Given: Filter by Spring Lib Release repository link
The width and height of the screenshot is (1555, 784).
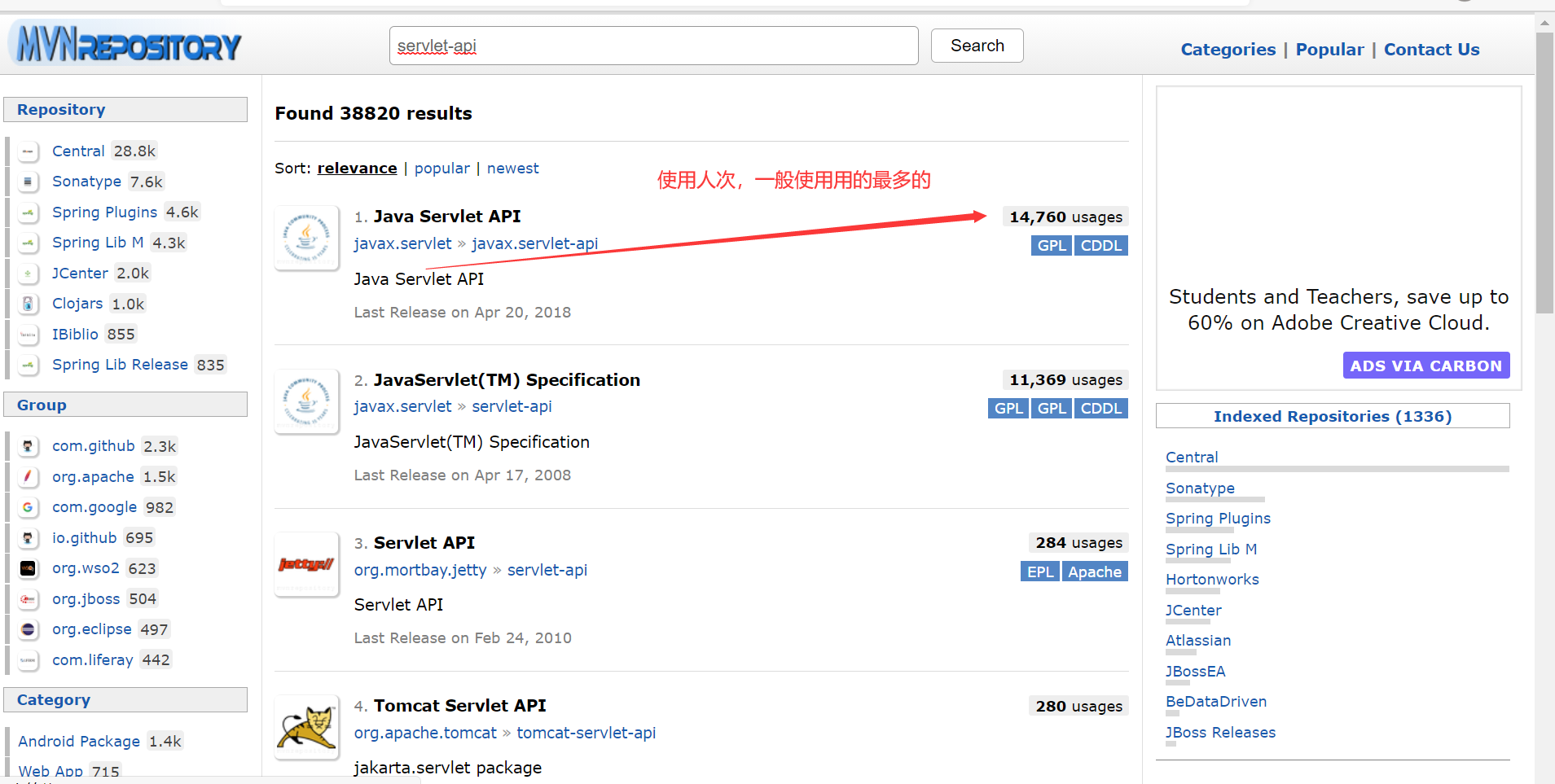Looking at the screenshot, I should [120, 365].
